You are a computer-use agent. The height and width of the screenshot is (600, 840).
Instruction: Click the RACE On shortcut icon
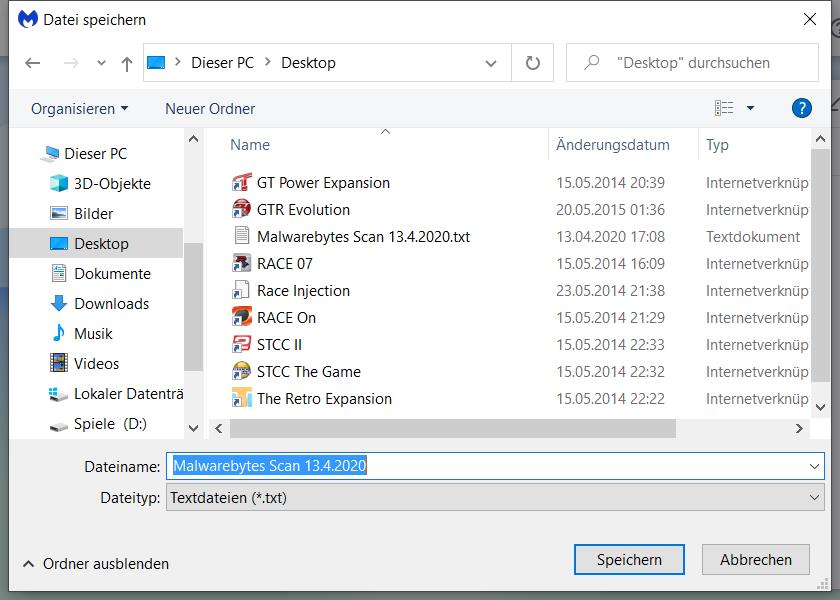point(242,317)
